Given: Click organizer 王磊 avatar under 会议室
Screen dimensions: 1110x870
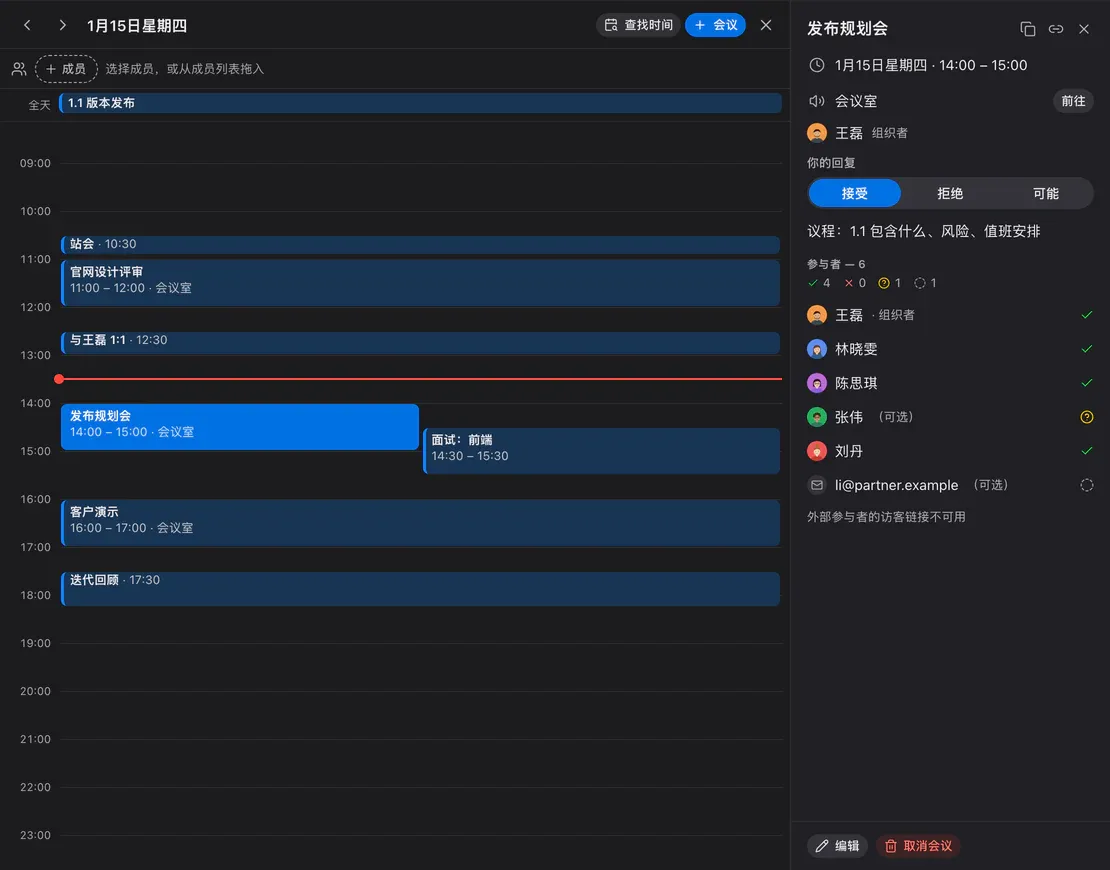Looking at the screenshot, I should (x=817, y=133).
